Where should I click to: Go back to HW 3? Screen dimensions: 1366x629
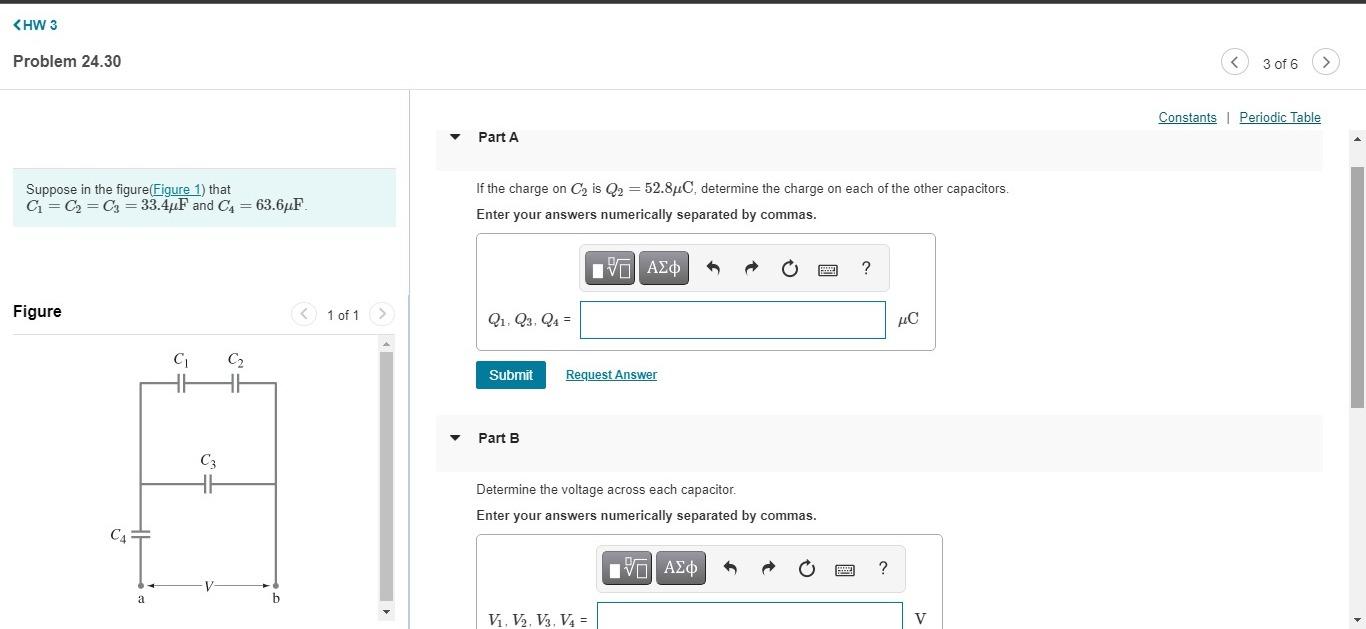[x=35, y=25]
